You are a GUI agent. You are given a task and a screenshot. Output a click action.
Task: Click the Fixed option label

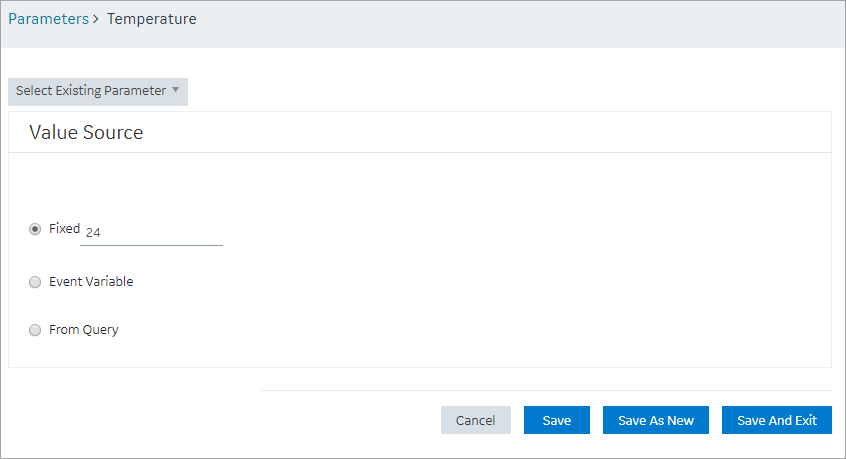point(64,229)
